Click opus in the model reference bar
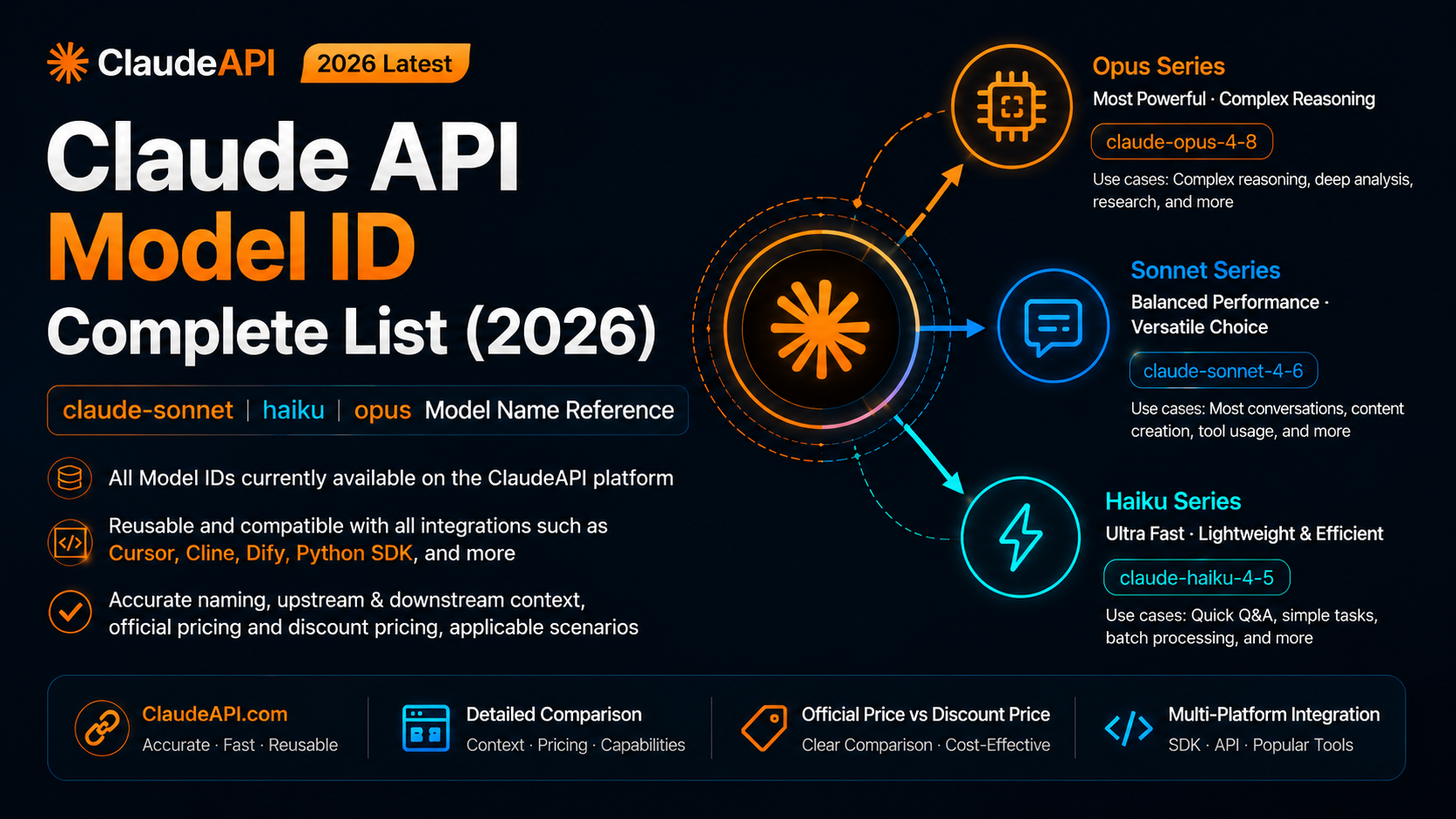The width and height of the screenshot is (1456, 819). click(x=382, y=411)
